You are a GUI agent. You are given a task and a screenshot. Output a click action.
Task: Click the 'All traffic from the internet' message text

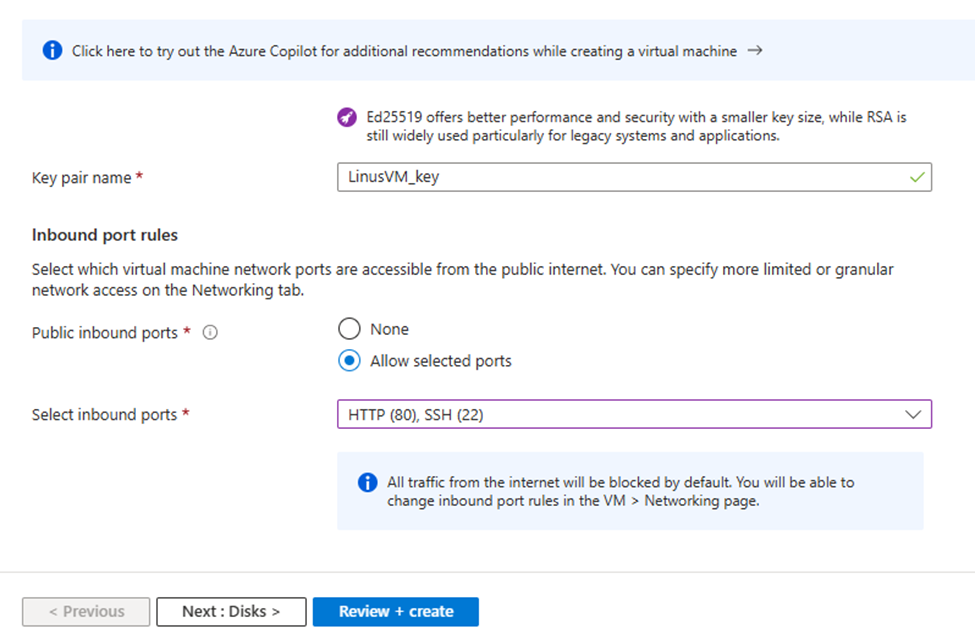tap(620, 491)
